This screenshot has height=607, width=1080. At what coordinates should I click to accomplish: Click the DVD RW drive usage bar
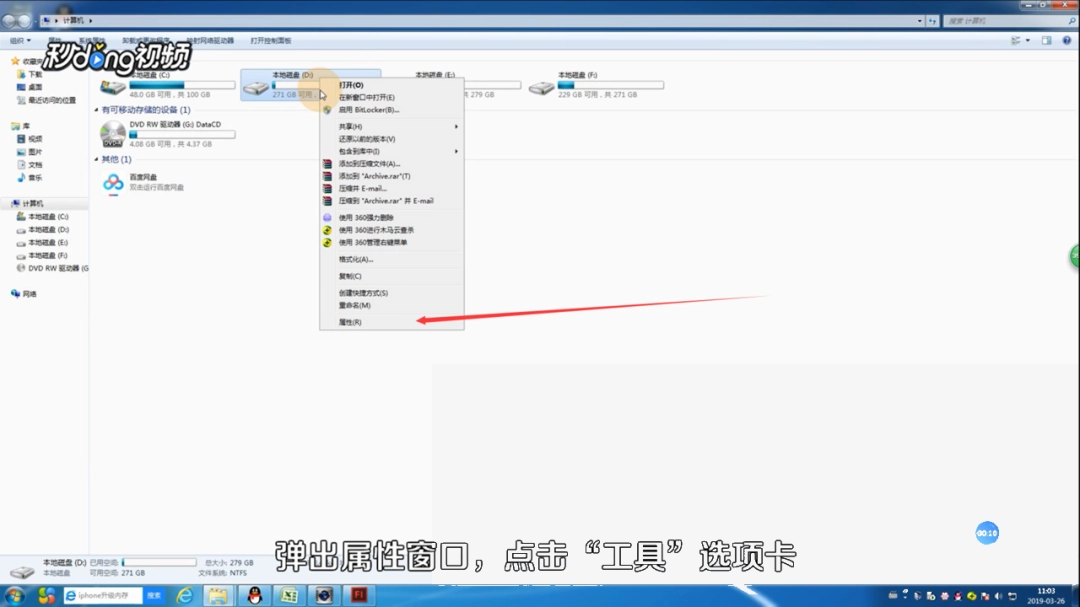(x=183, y=135)
